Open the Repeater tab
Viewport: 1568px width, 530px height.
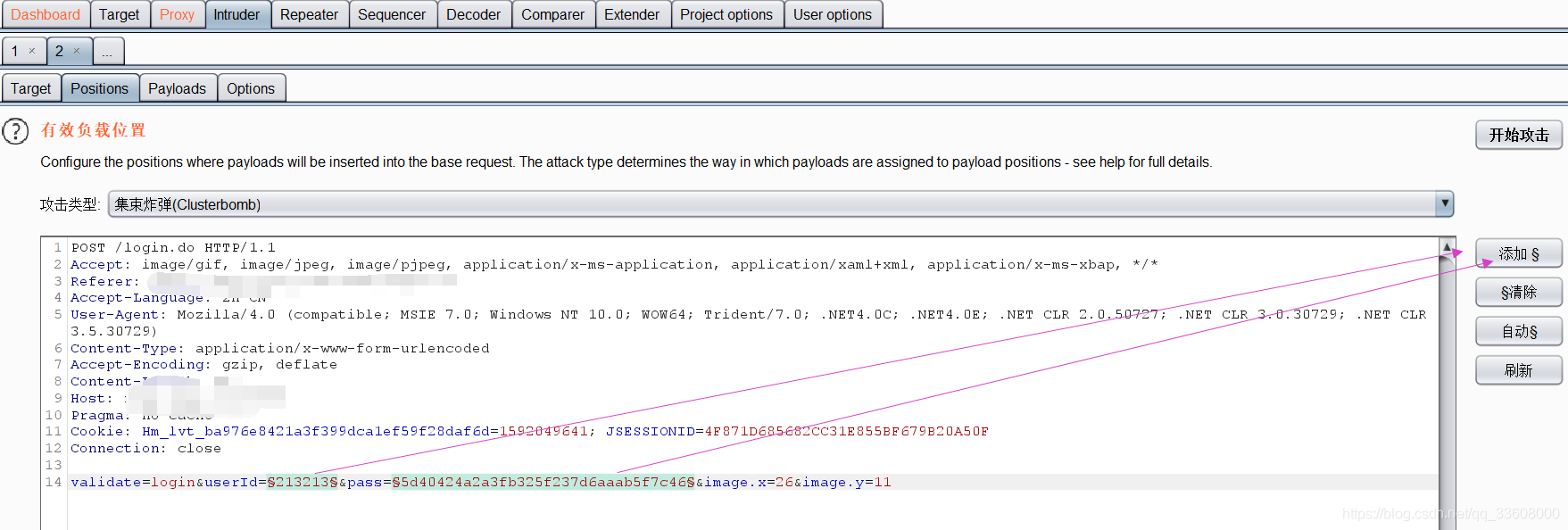[x=309, y=14]
